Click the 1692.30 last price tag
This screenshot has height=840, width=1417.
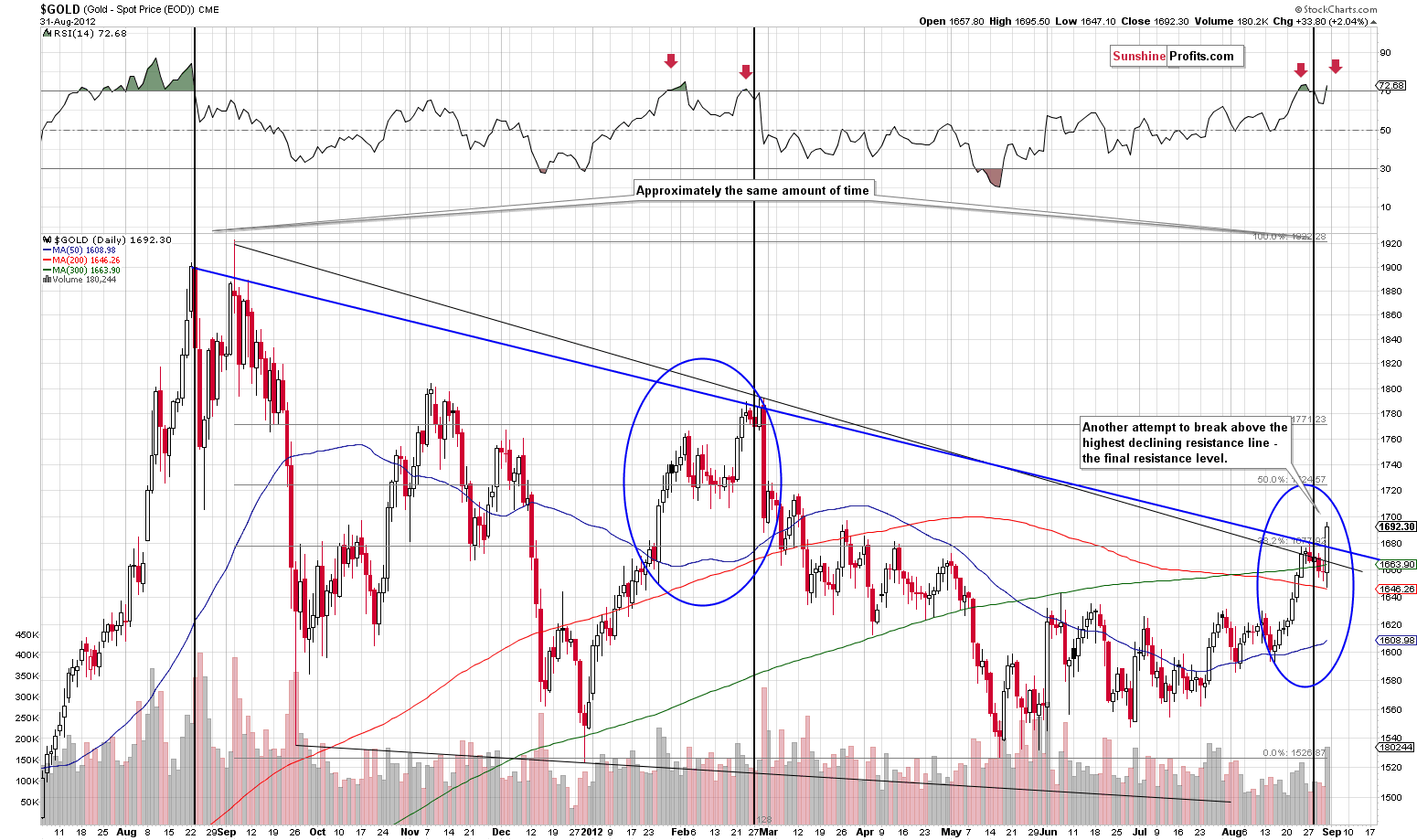1396,526
